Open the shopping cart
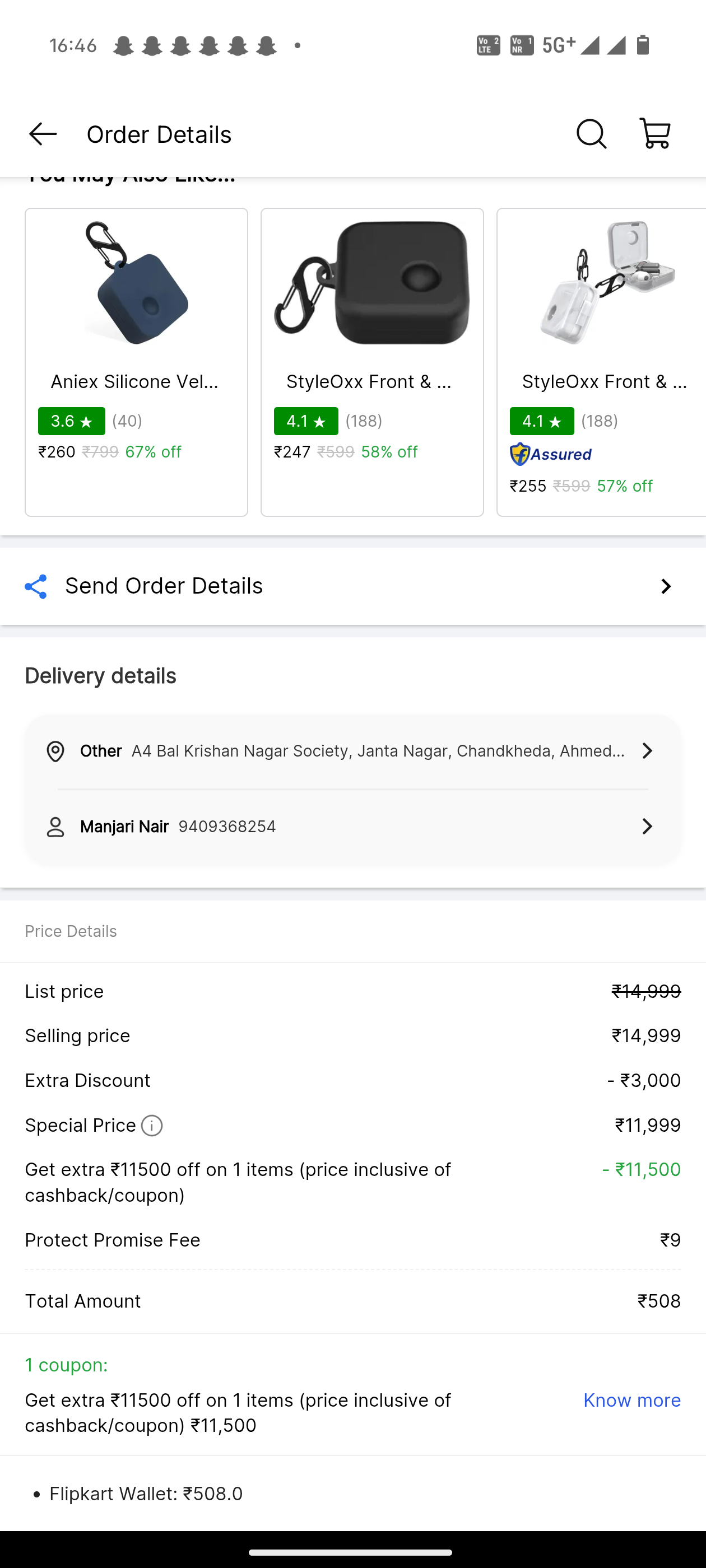 tap(656, 134)
